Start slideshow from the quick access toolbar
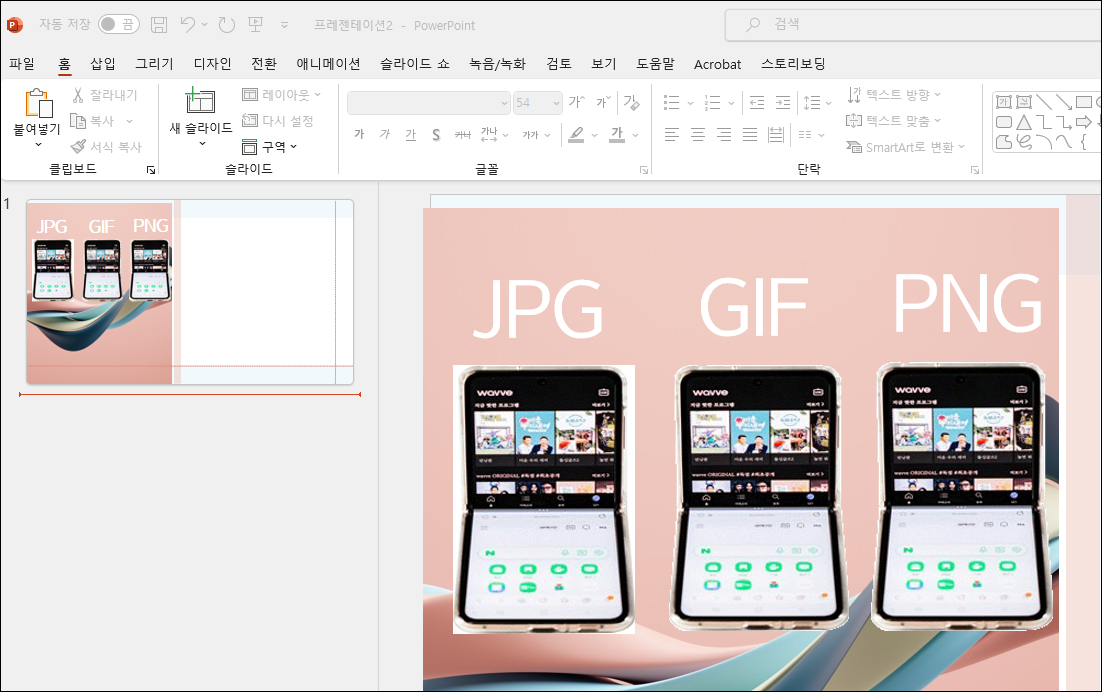 (255, 24)
